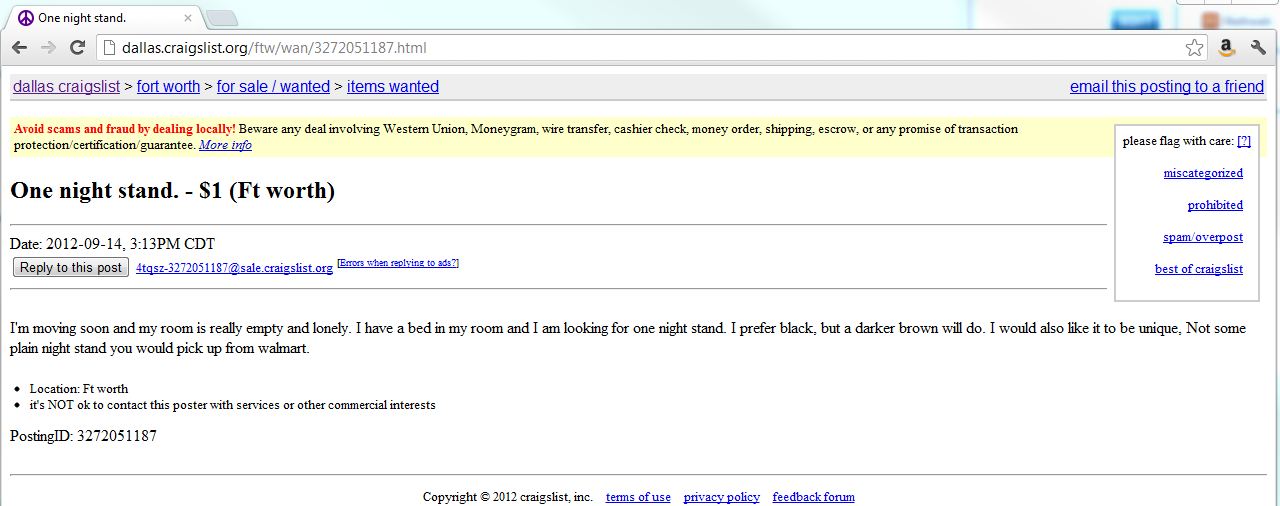Open the feedback forum footer link

coord(814,497)
